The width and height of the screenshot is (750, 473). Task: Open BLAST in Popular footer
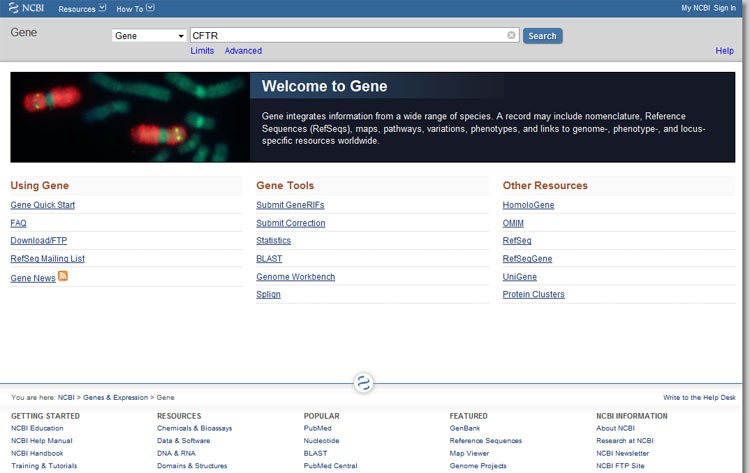315,453
